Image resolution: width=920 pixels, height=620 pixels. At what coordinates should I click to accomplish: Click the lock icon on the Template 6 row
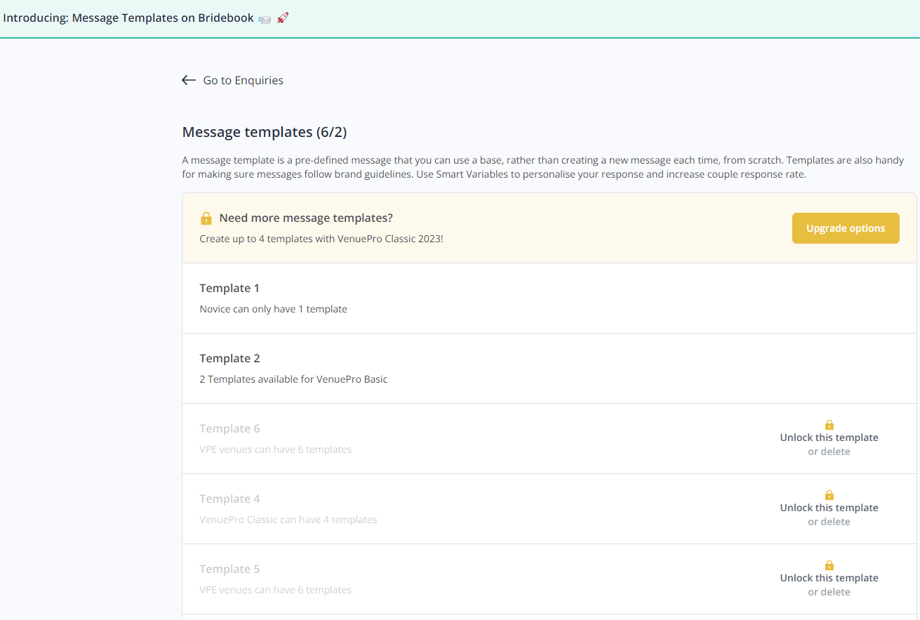(x=829, y=425)
